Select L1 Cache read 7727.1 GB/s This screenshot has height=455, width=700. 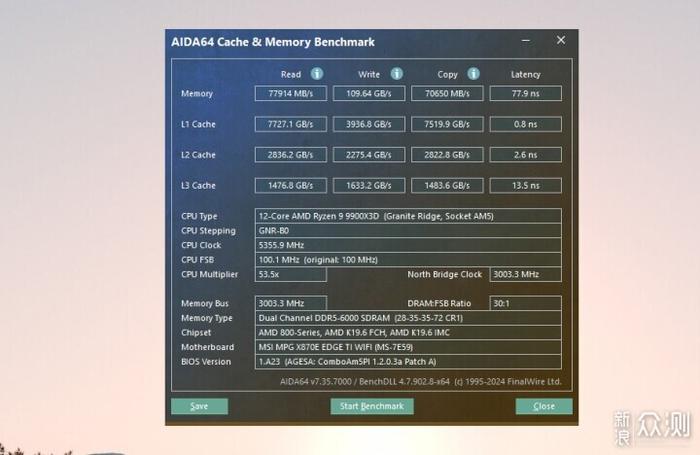click(291, 124)
